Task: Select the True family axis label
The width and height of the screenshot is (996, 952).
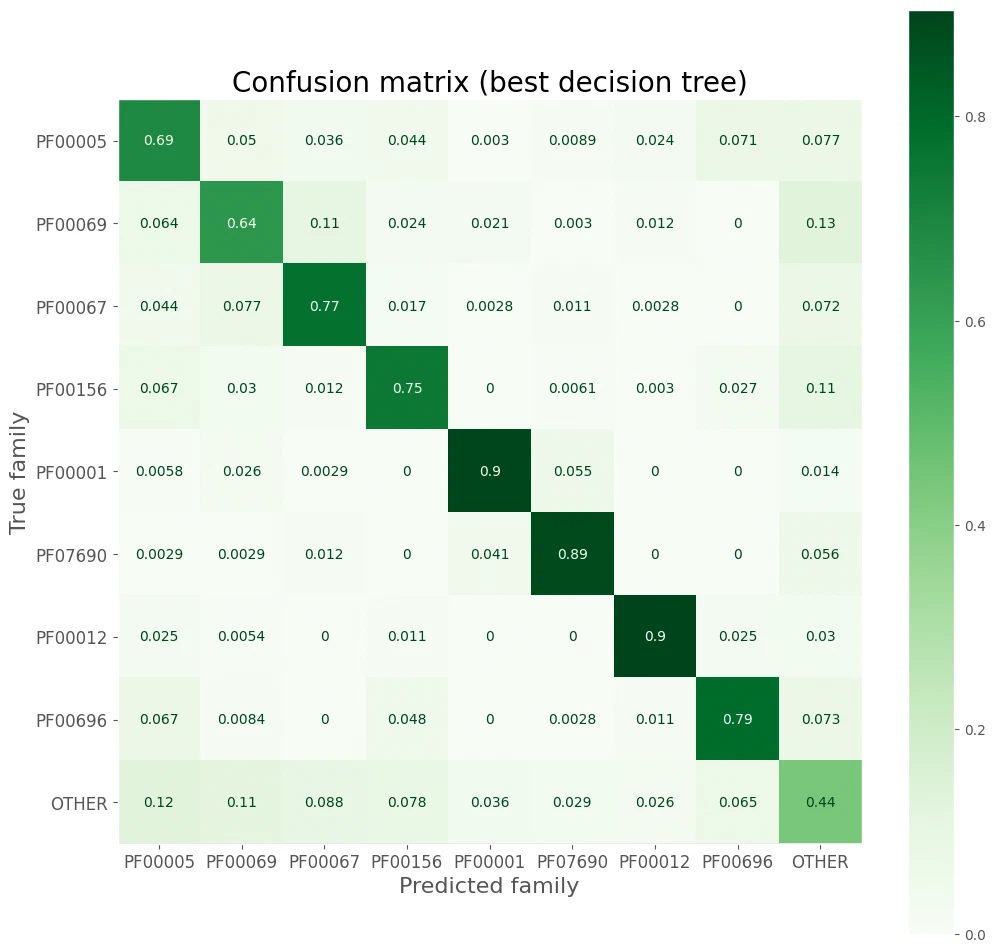Action: [18, 473]
